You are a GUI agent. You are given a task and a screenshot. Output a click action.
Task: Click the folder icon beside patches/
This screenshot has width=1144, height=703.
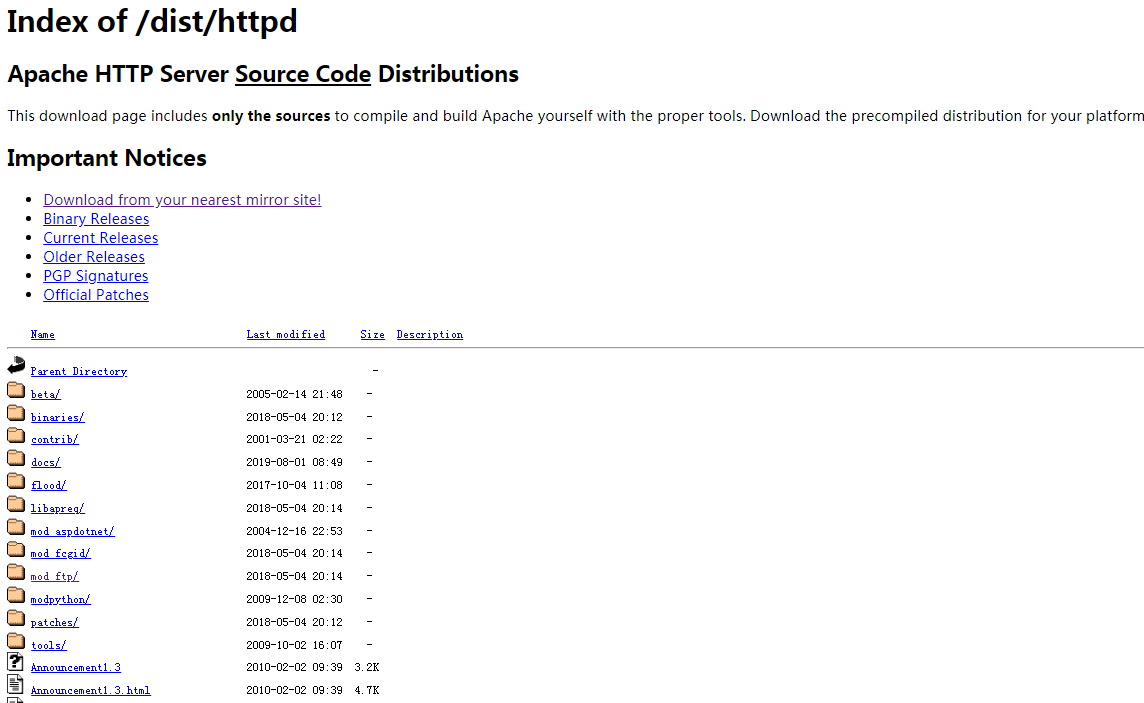point(16,618)
